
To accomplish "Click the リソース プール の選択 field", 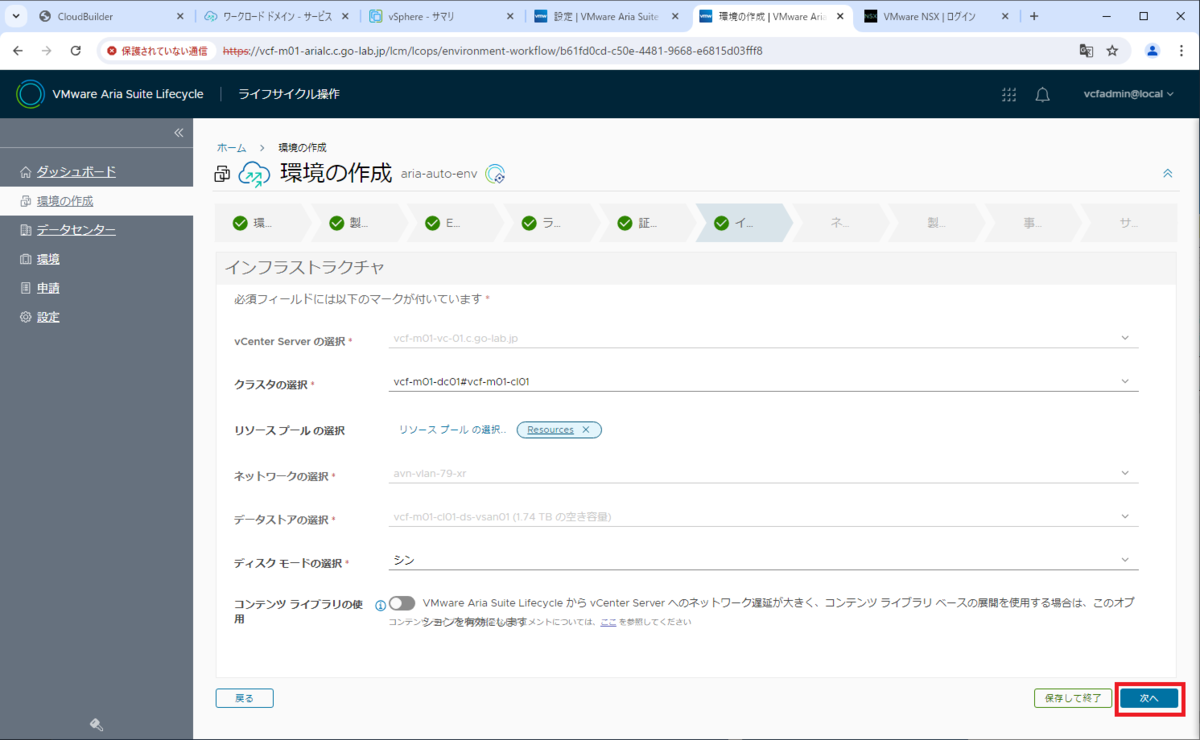I will (x=453, y=430).
